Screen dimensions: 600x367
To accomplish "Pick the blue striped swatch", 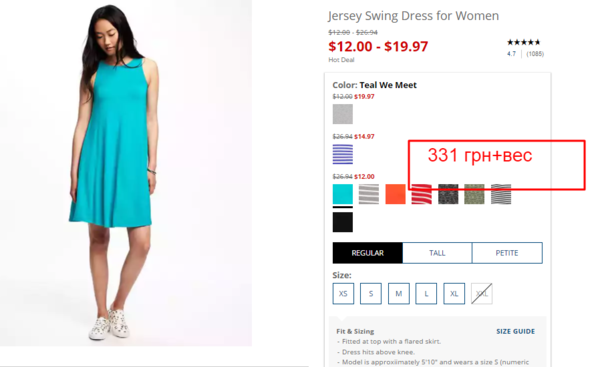I will pos(342,154).
